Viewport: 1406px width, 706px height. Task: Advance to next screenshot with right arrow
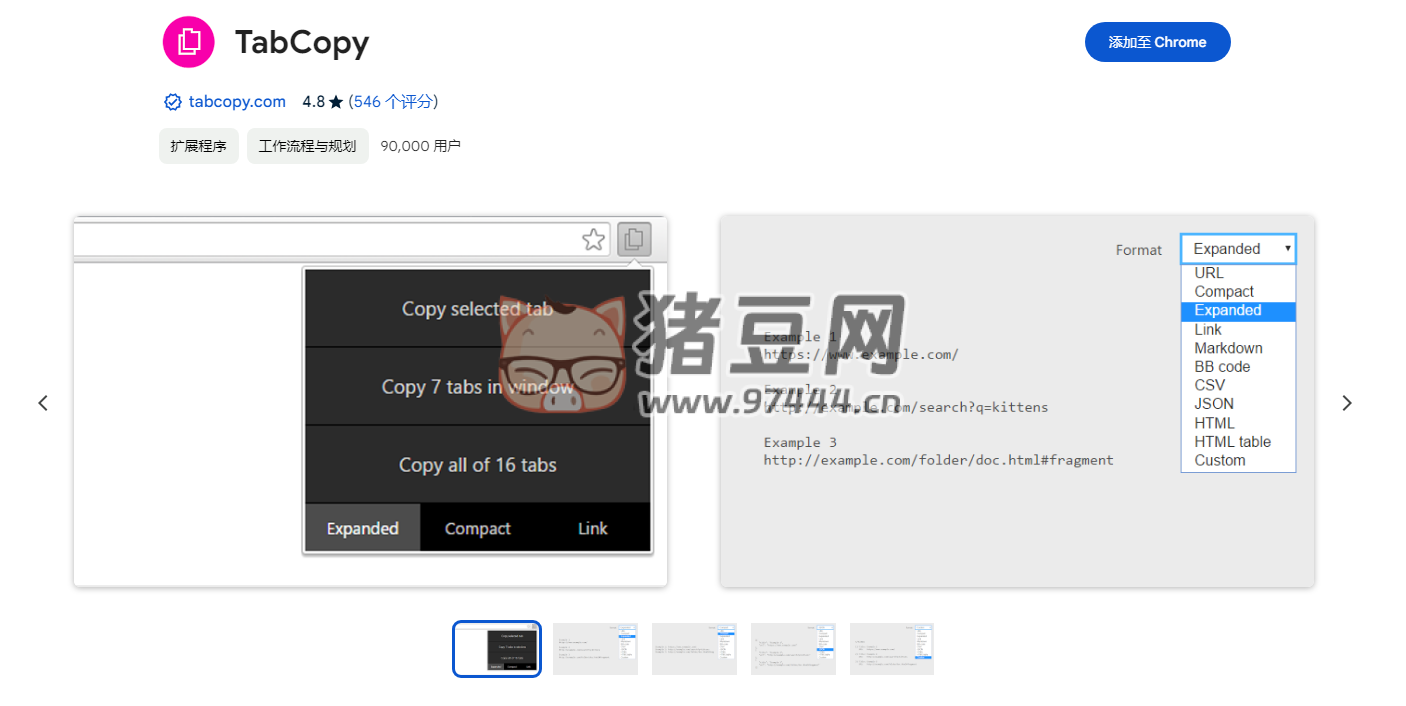point(1346,403)
